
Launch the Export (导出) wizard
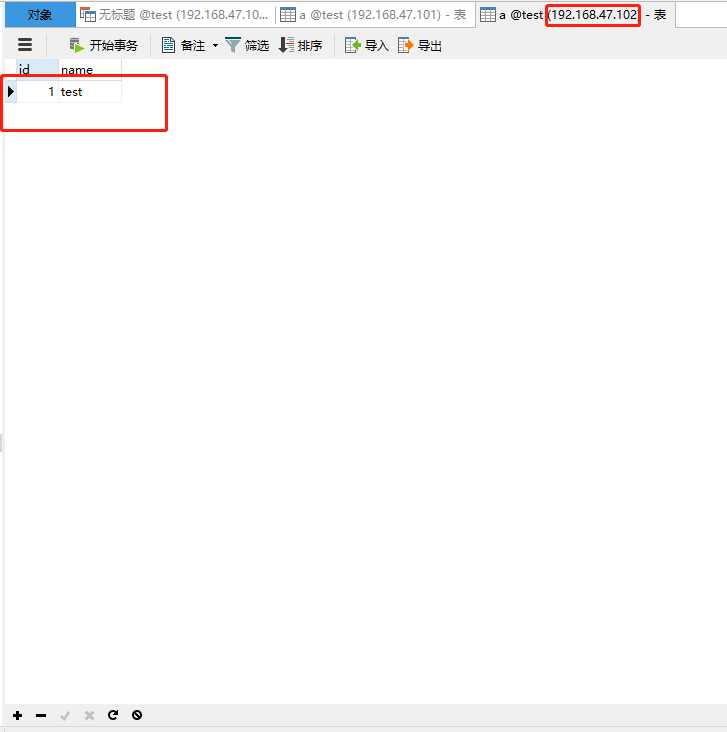[419, 45]
